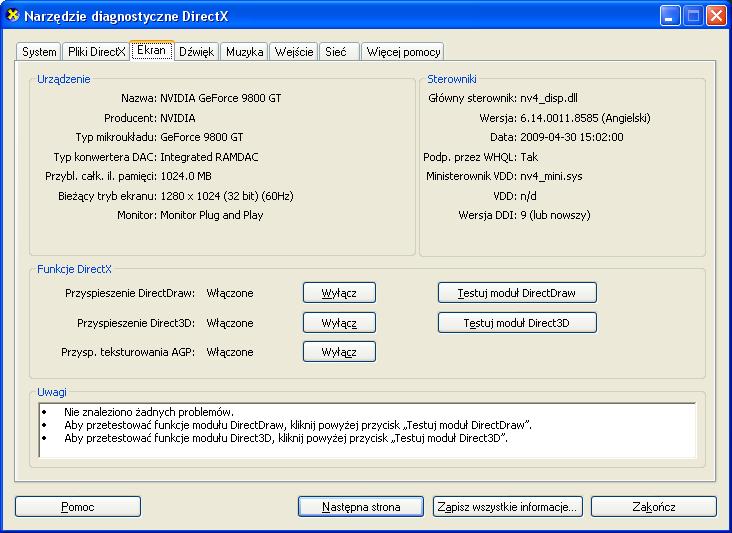Switch to the System tab

point(39,52)
